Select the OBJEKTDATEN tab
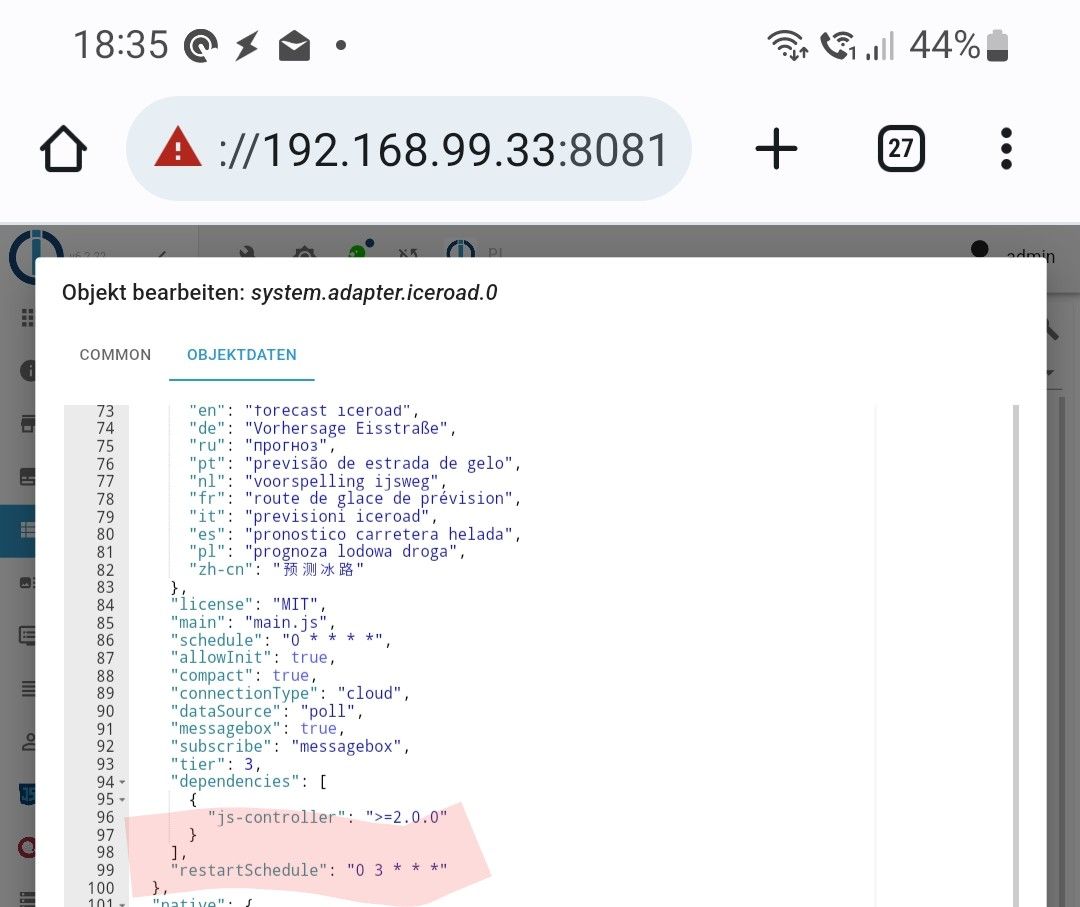1080x907 pixels. pos(242,355)
